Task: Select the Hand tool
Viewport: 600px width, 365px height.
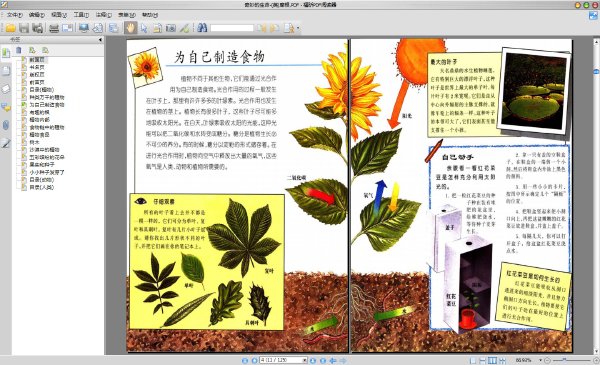Action: coord(130,28)
